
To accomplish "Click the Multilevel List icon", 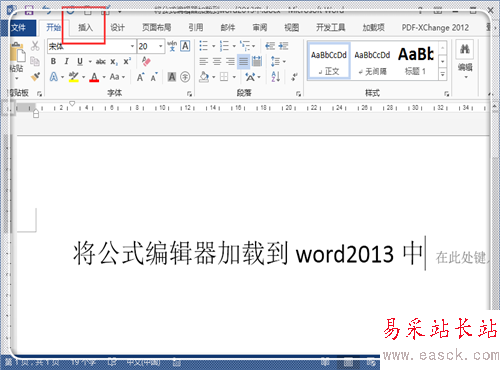I will click(x=245, y=46).
